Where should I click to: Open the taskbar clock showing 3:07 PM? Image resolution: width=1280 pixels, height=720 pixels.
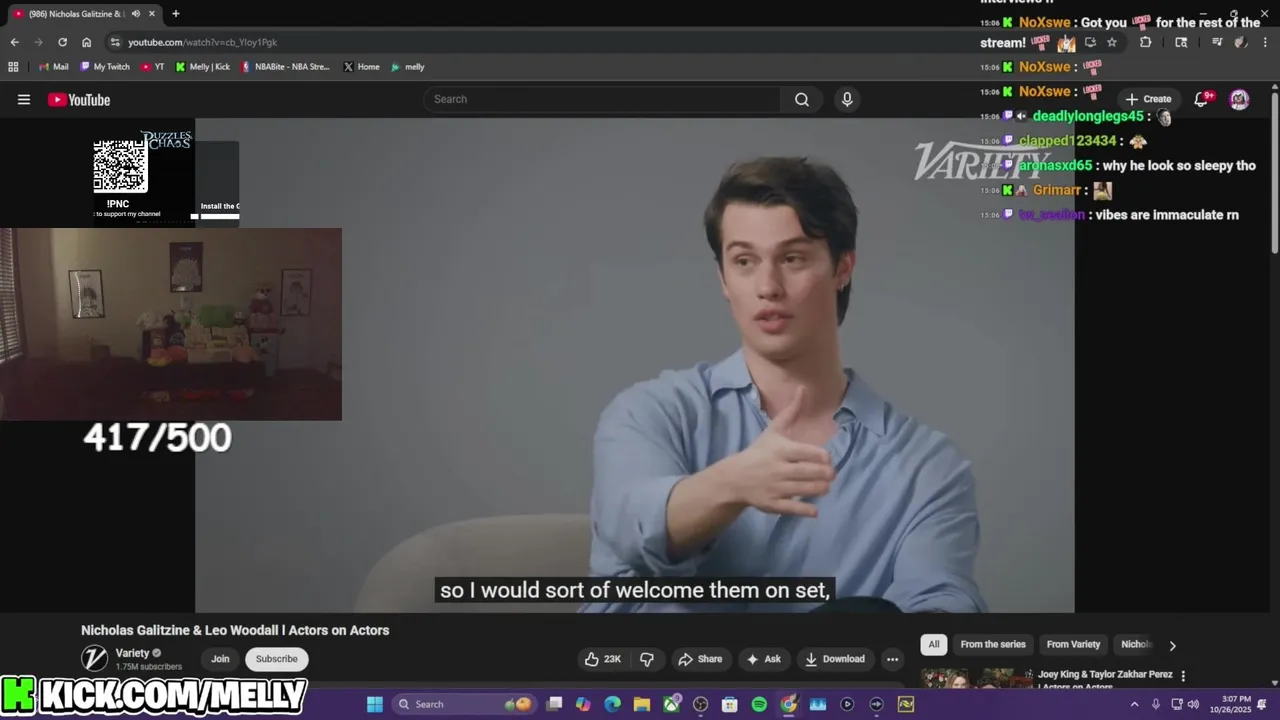click(1231, 704)
